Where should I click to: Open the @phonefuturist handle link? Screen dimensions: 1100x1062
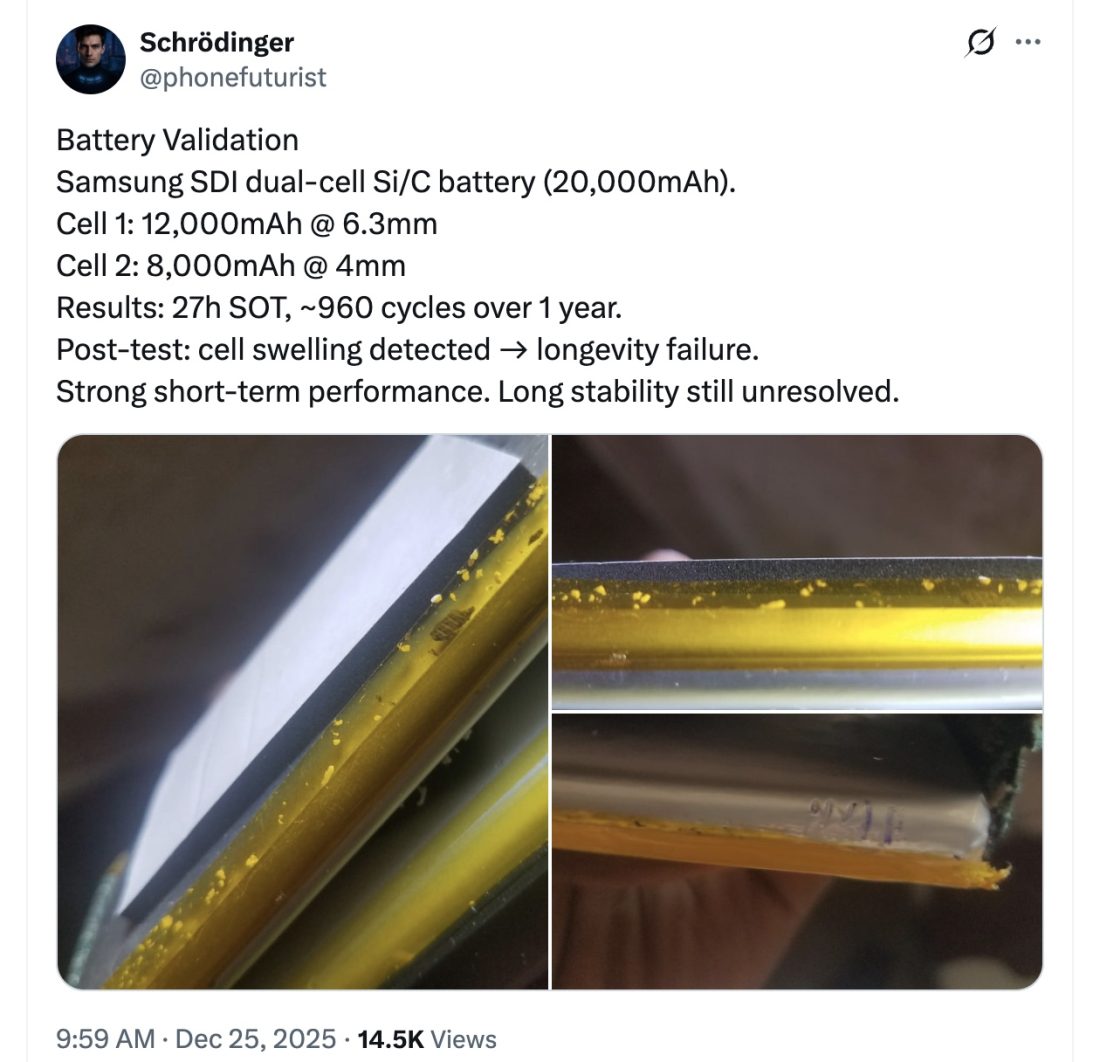click(x=233, y=77)
